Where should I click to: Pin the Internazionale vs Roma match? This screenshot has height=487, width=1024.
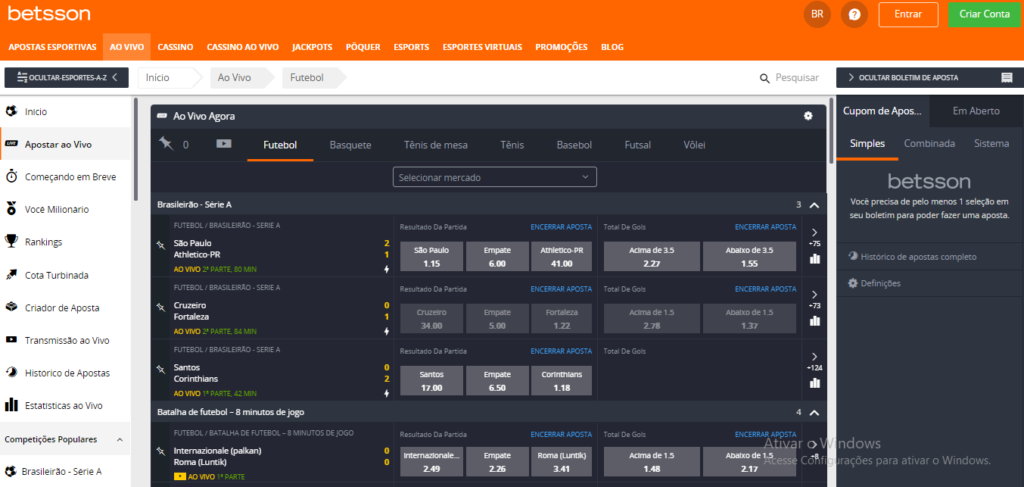pyautogui.click(x=161, y=451)
